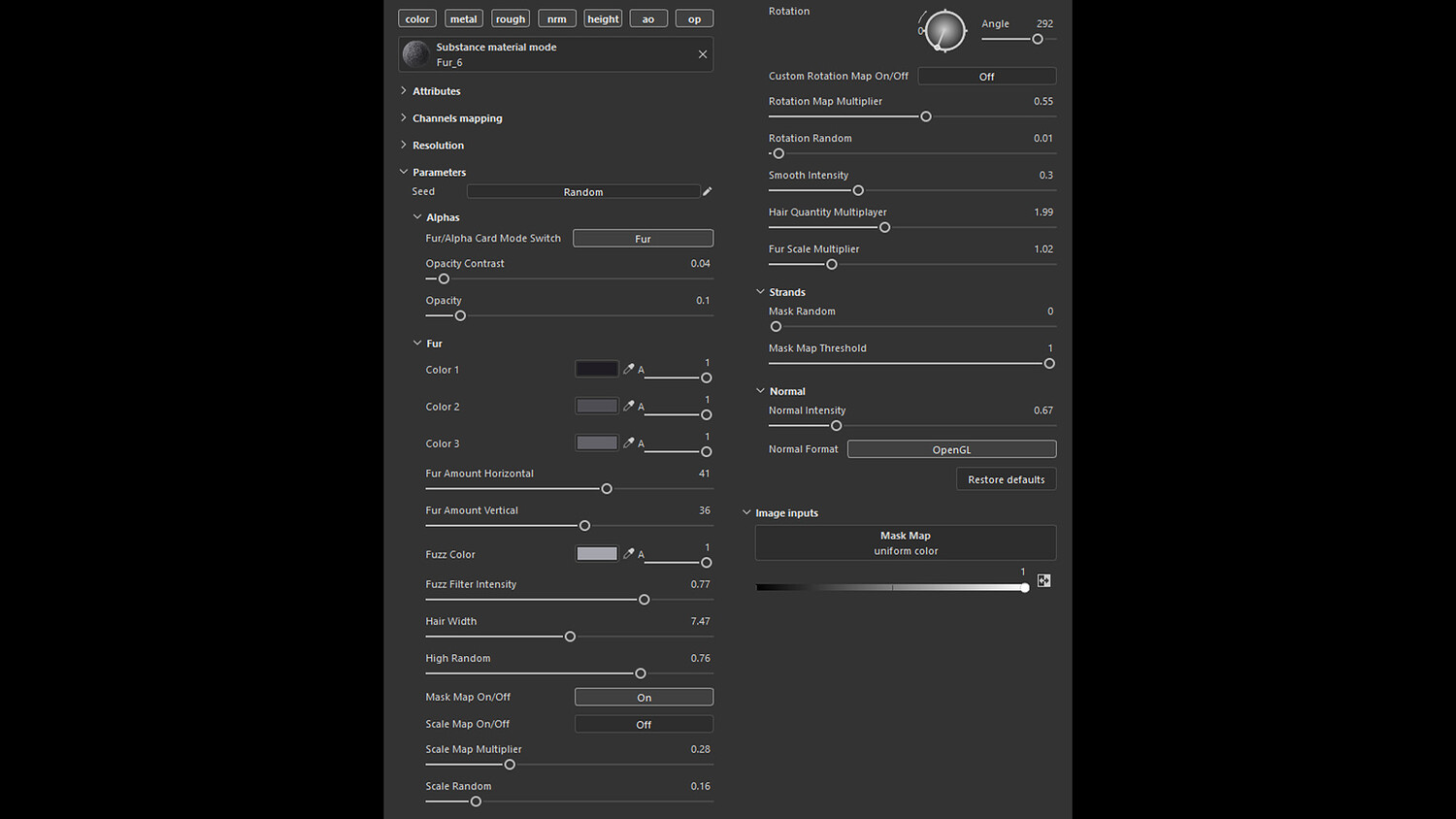Click the Random seed button
The width and height of the screenshot is (1456, 819).
click(x=582, y=191)
